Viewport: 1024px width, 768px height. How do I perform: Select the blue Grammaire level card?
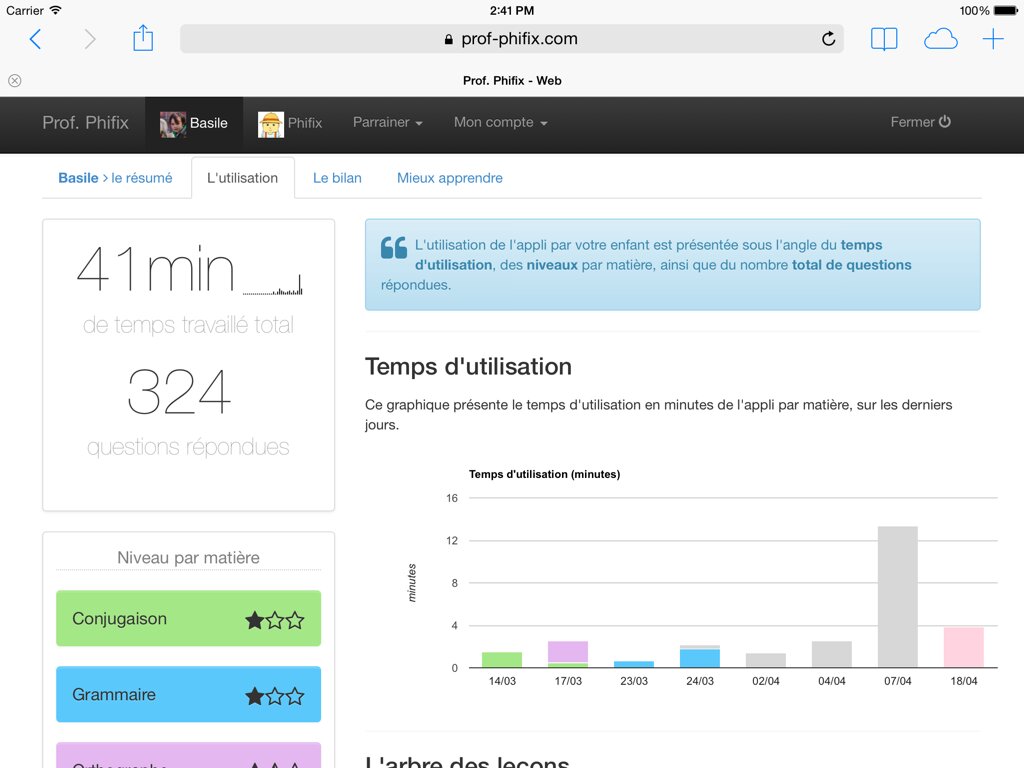(x=189, y=694)
